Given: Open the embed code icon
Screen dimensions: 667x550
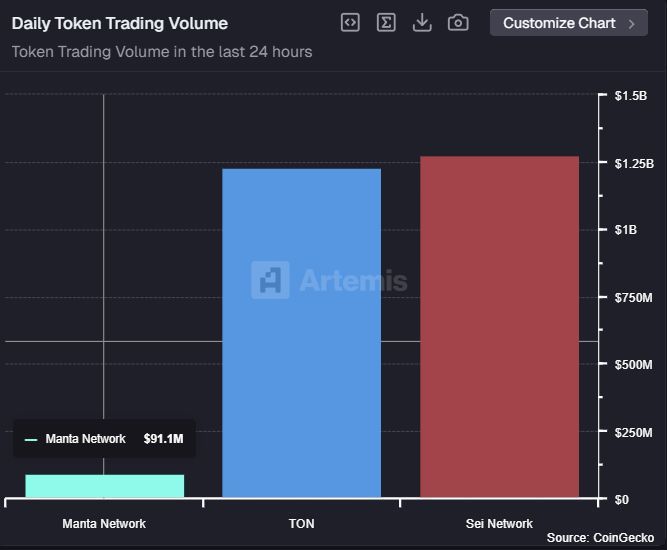Looking at the screenshot, I should coord(350,23).
